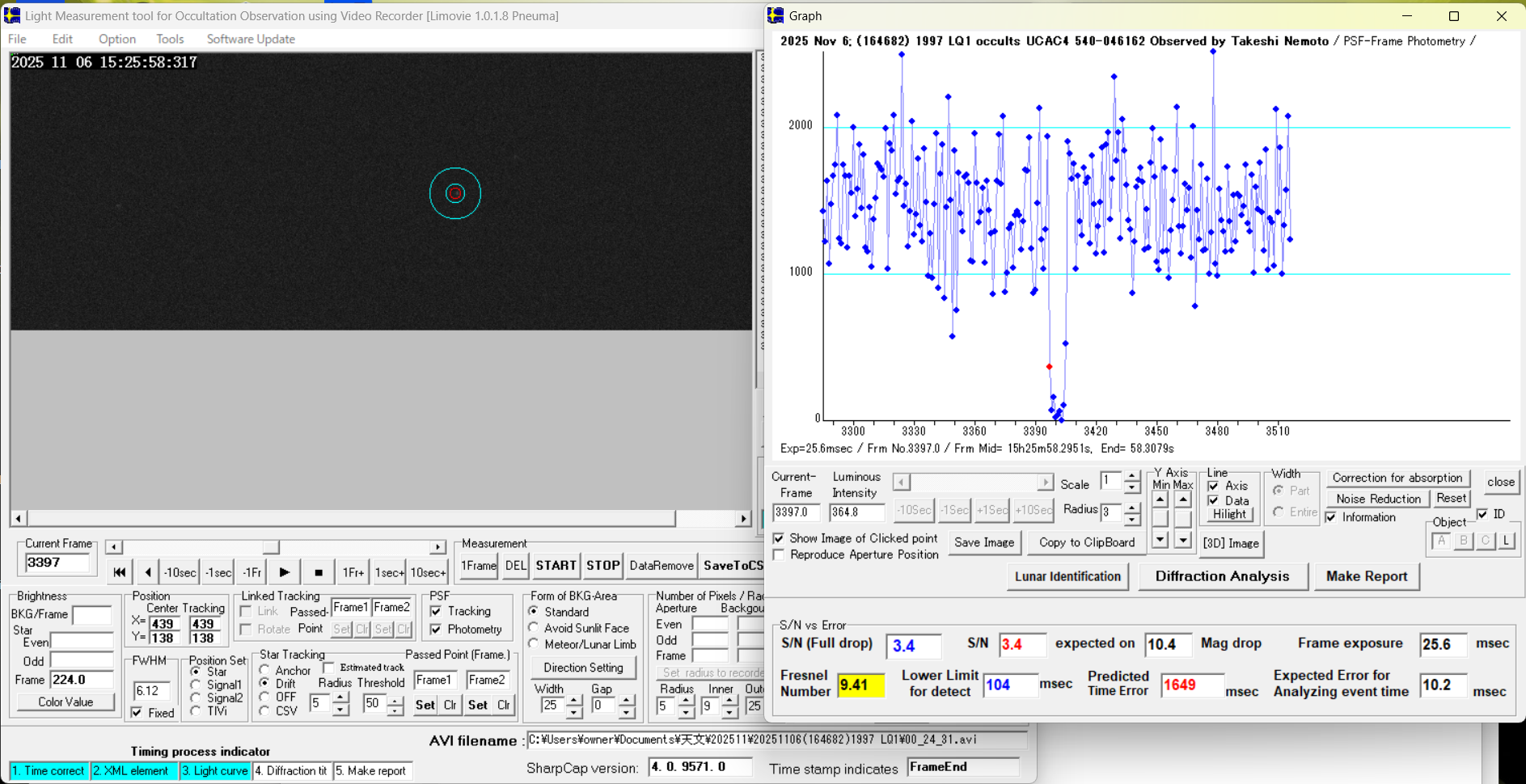
Task: Increase the graph Radius spinner value
Action: [x=1132, y=507]
